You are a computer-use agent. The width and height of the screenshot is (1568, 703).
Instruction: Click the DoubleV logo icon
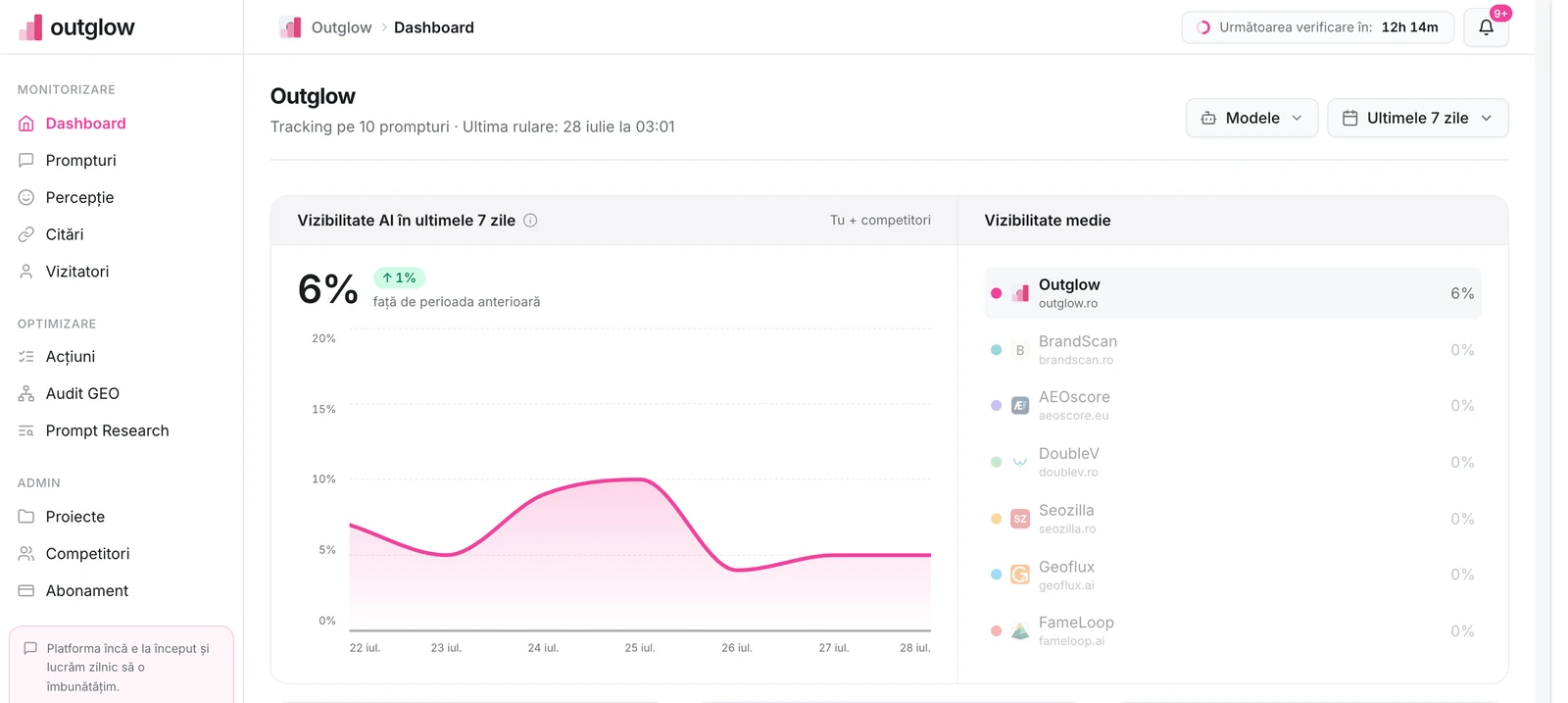1020,462
